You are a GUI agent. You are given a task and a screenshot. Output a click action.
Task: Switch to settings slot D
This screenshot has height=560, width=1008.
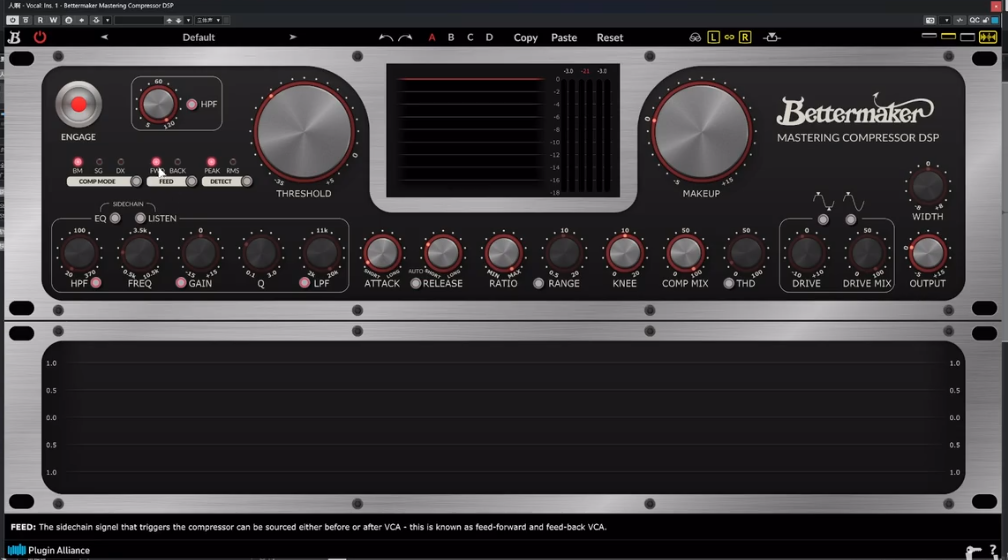pyautogui.click(x=489, y=37)
